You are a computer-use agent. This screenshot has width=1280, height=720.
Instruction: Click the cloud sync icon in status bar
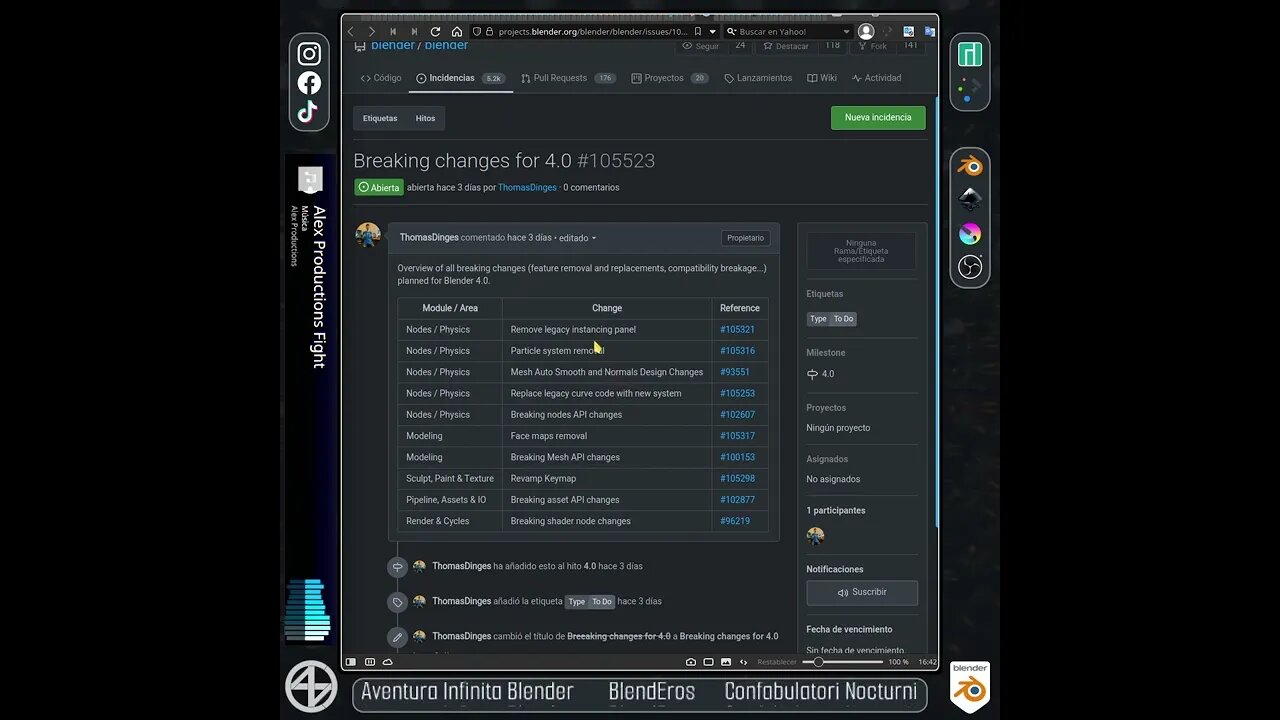pos(388,662)
